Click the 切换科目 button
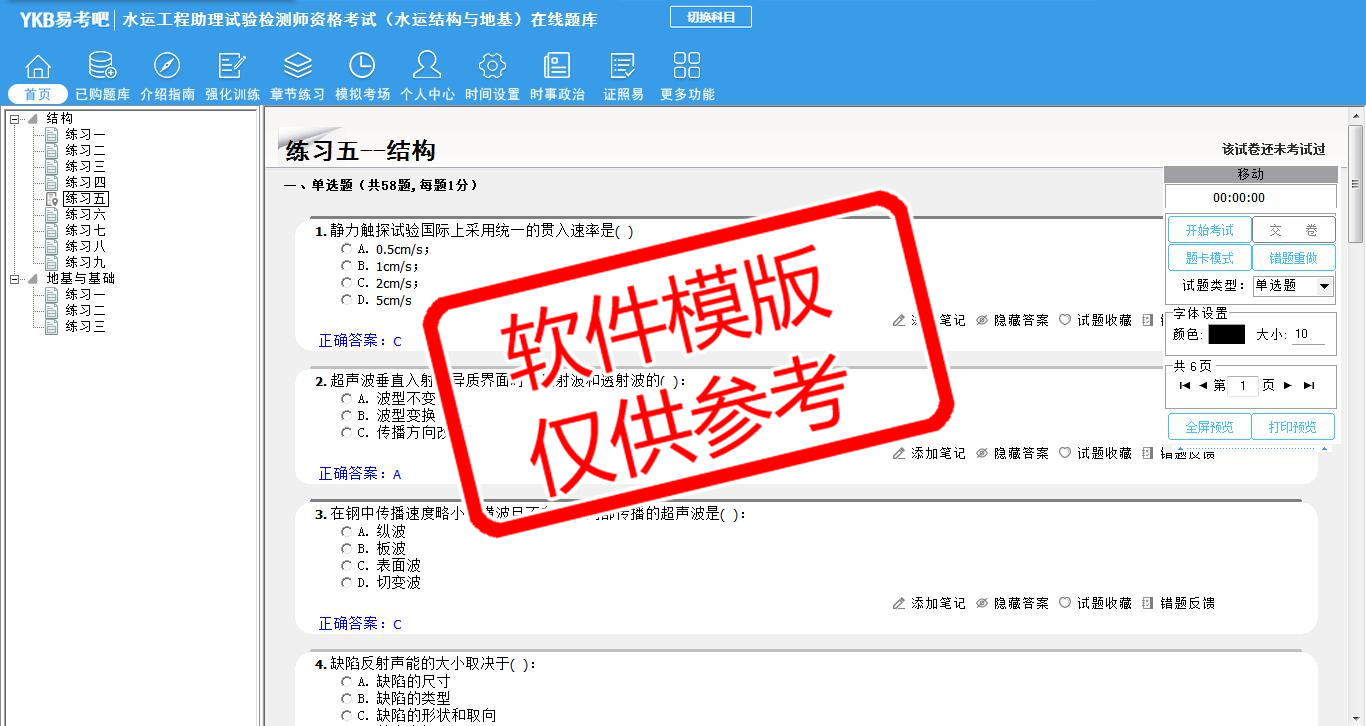 pyautogui.click(x=710, y=17)
